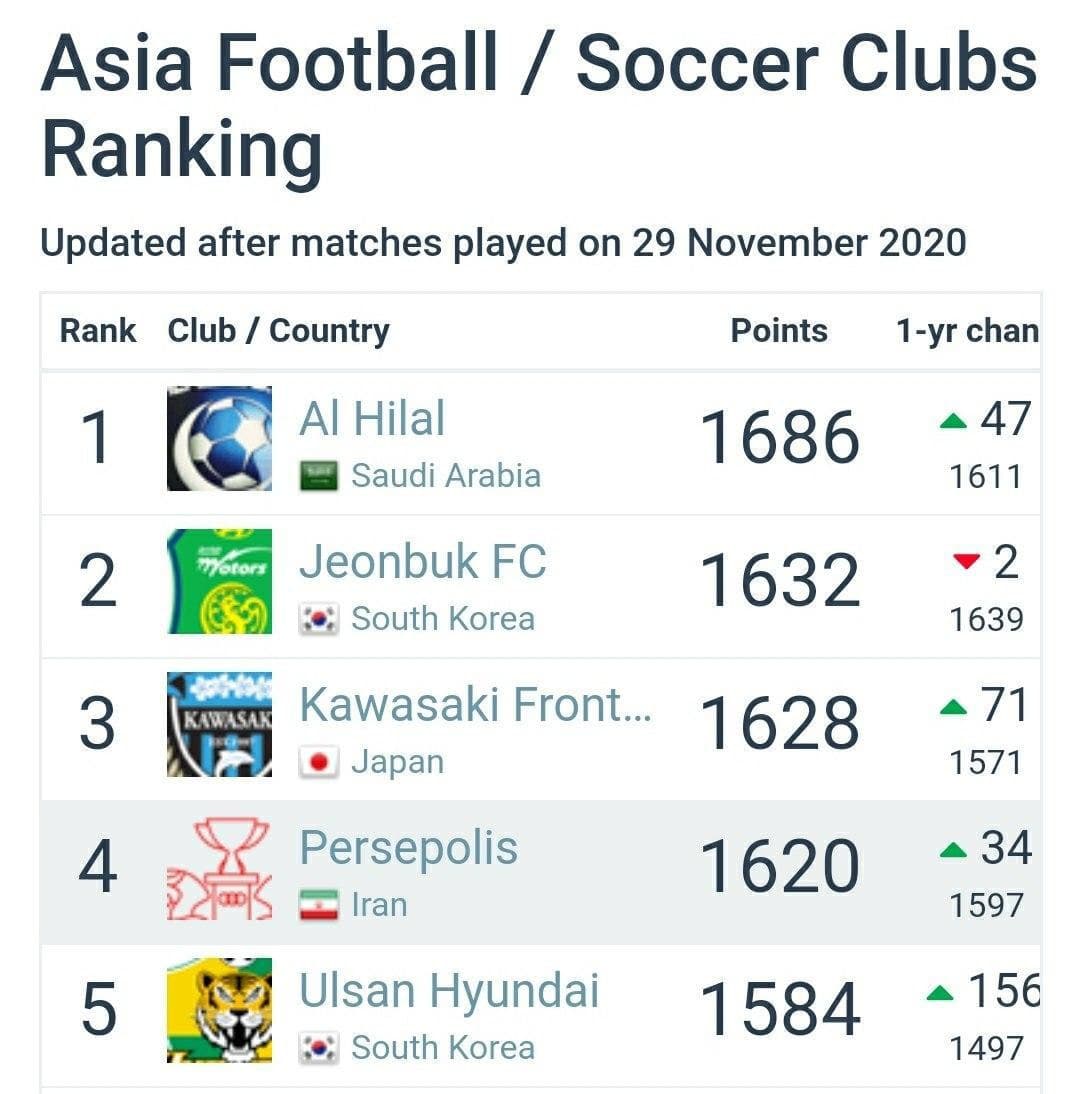
Task: Click the Saudi Arabia flag icon
Action: [x=320, y=476]
